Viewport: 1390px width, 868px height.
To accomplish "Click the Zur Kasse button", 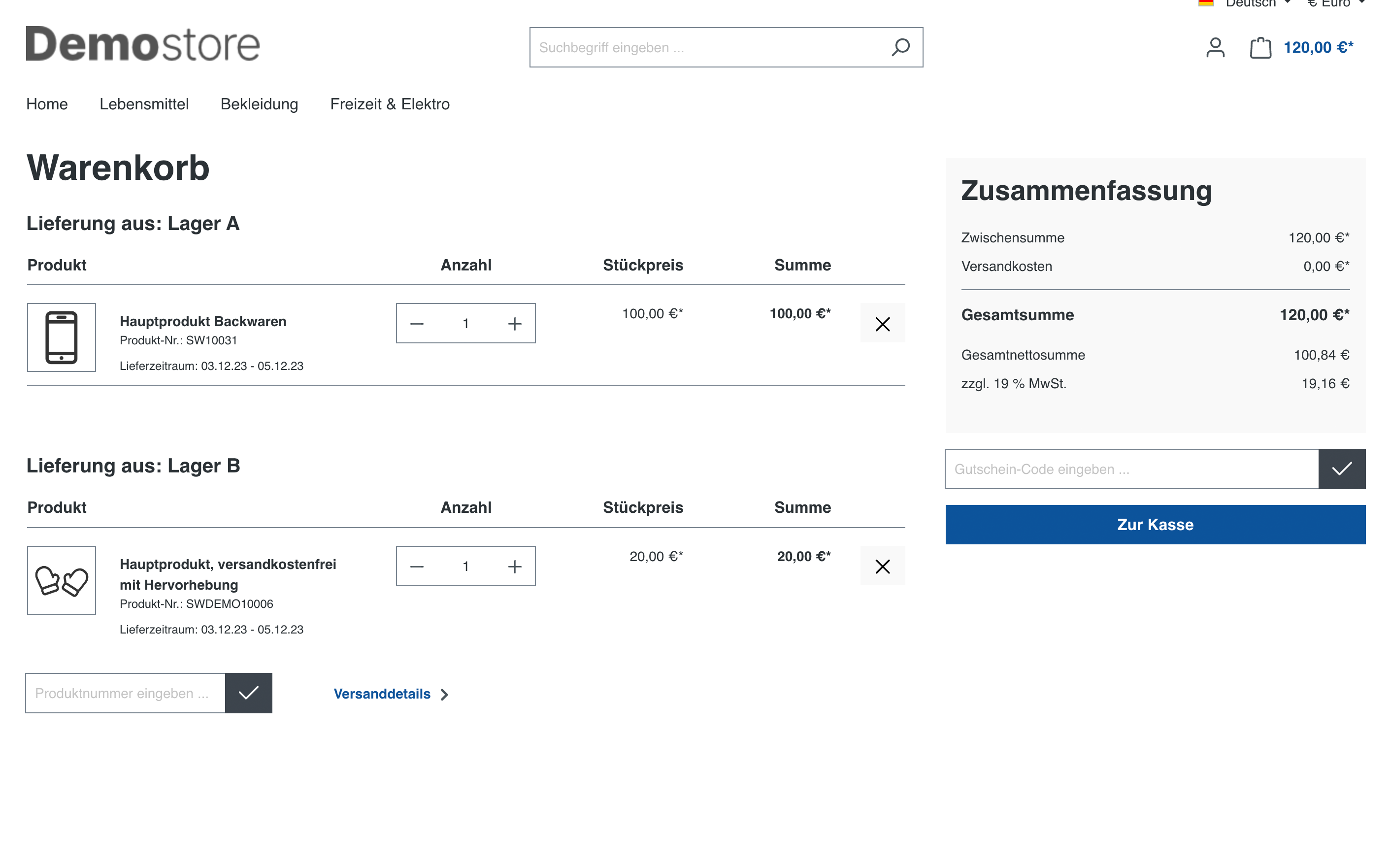I will click(x=1155, y=525).
